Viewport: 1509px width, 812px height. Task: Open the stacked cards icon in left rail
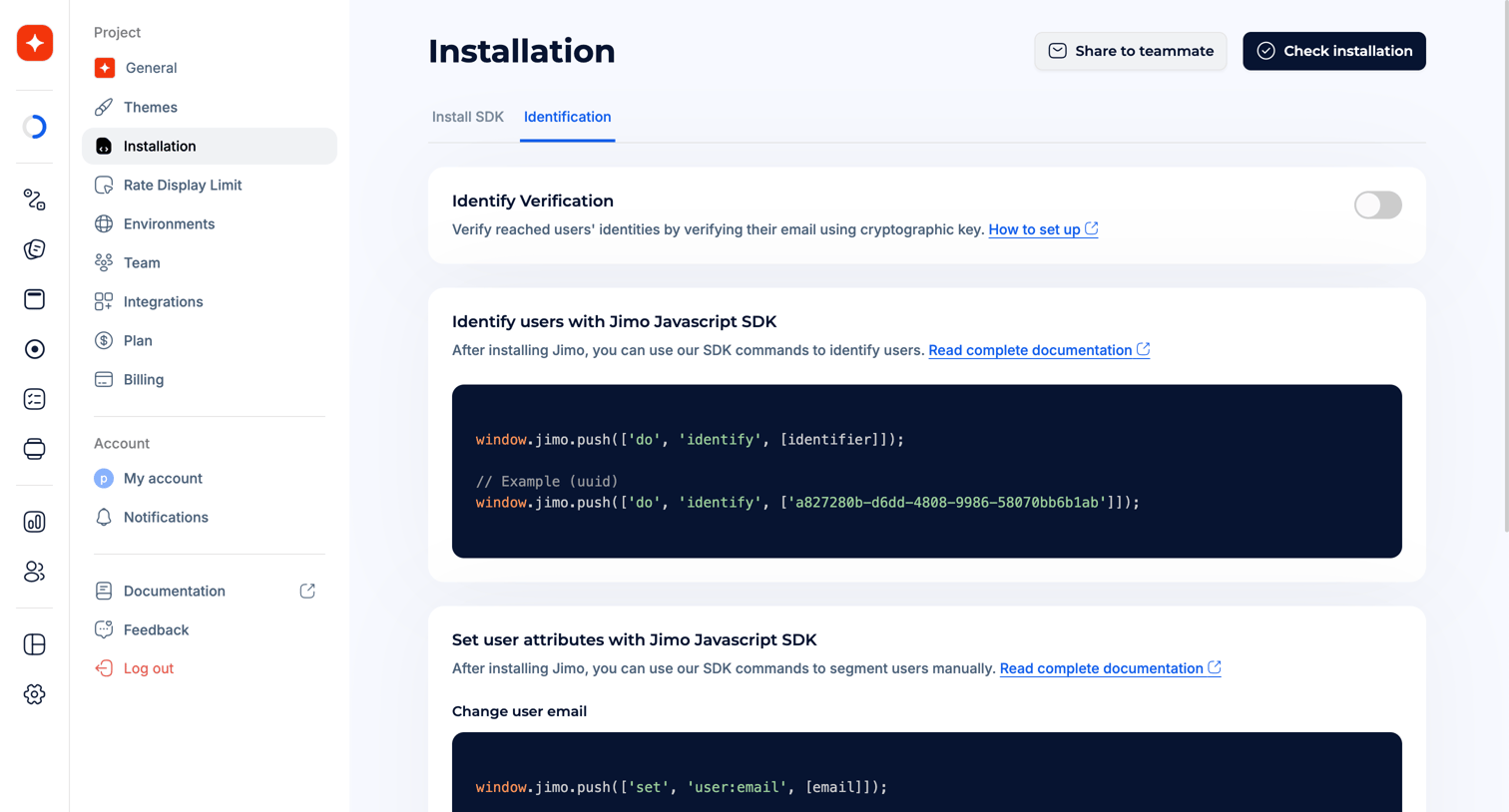pyautogui.click(x=35, y=449)
